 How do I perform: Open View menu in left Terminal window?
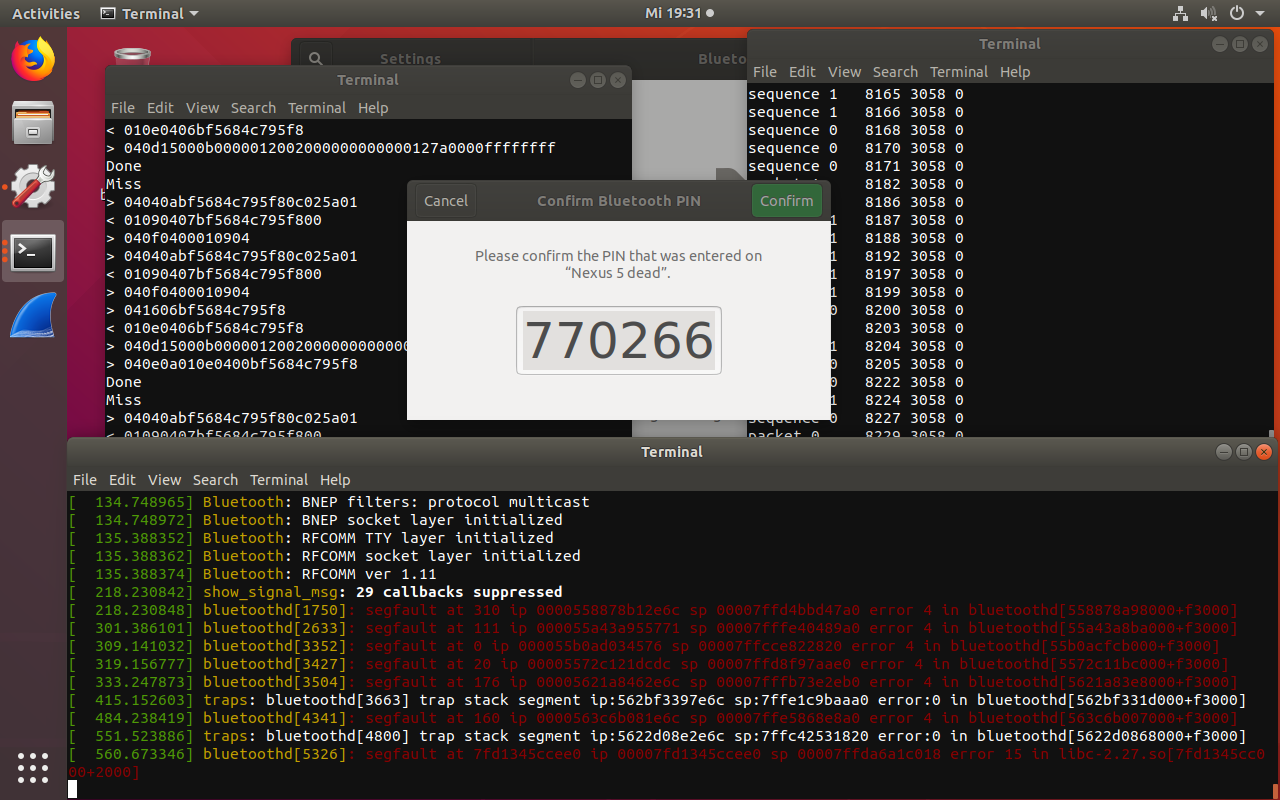[202, 108]
